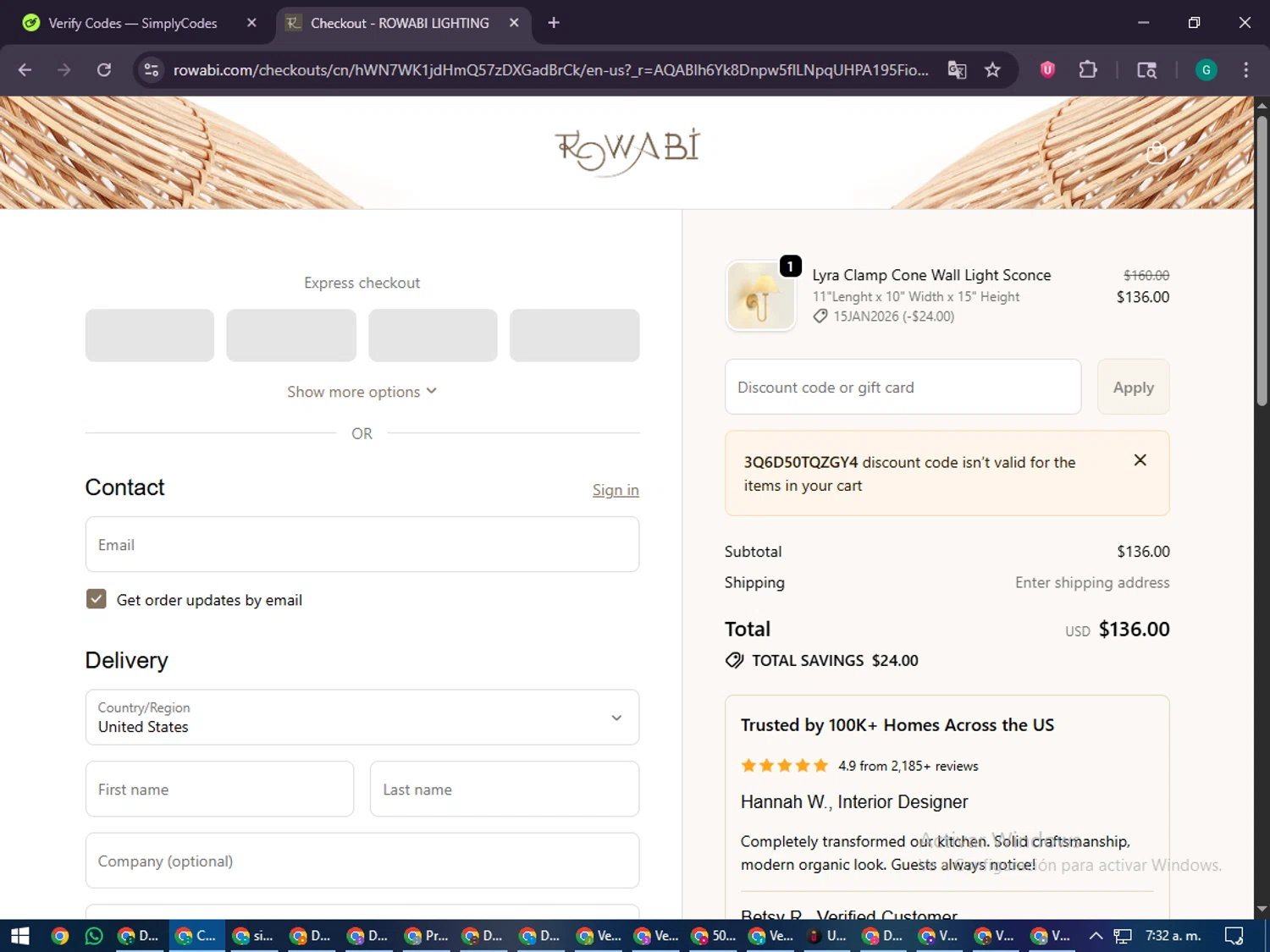1270x952 pixels.
Task: Go back to the previous page
Action: (25, 70)
